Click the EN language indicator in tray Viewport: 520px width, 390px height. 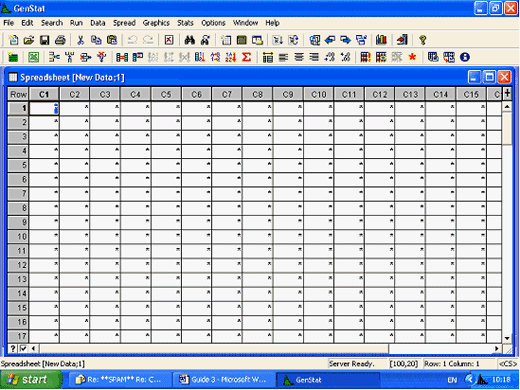[452, 380]
